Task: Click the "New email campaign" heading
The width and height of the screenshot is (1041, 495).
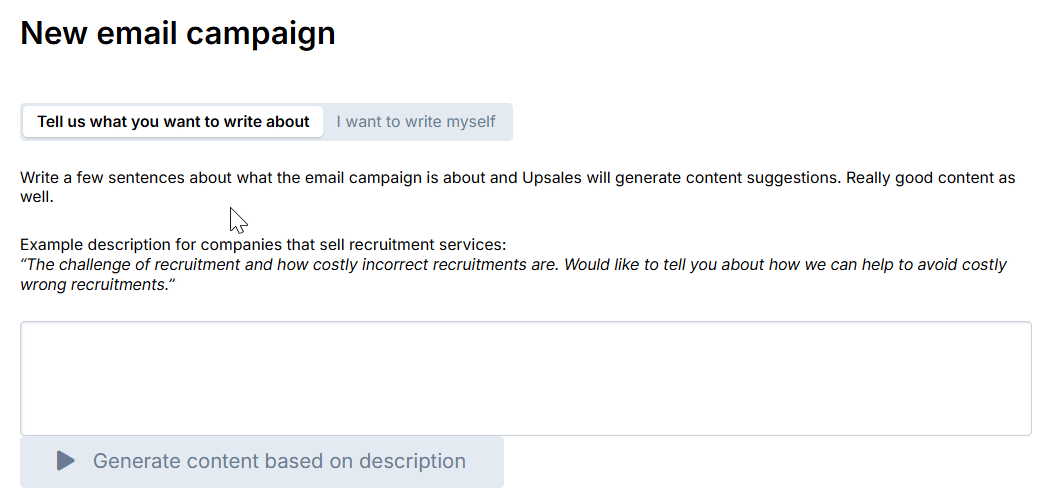Action: (178, 33)
